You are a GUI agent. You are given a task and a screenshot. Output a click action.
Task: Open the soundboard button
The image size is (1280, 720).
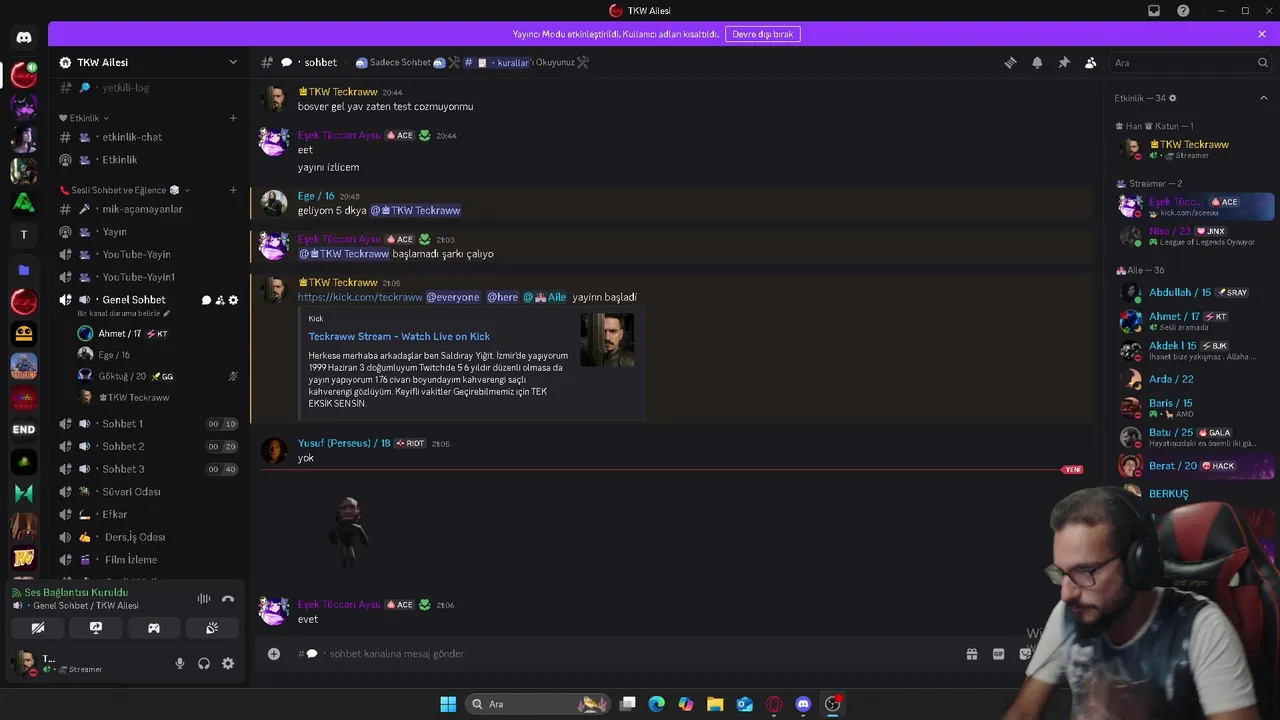click(x=212, y=628)
